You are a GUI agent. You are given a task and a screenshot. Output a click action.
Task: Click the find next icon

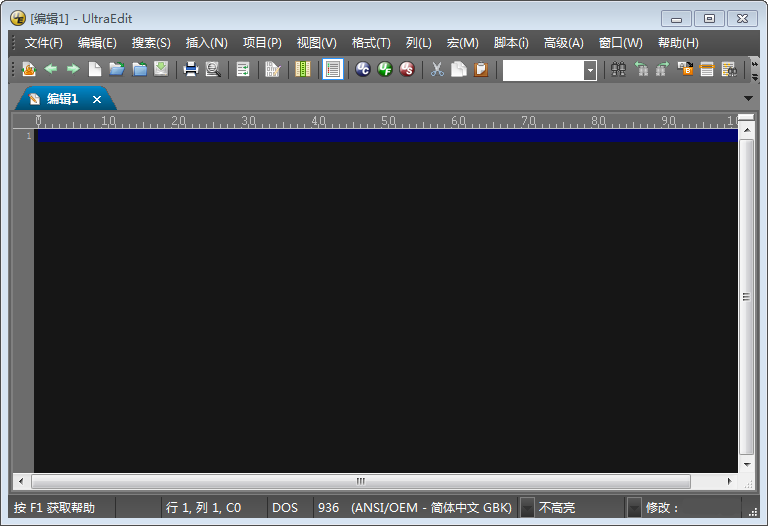click(662, 69)
